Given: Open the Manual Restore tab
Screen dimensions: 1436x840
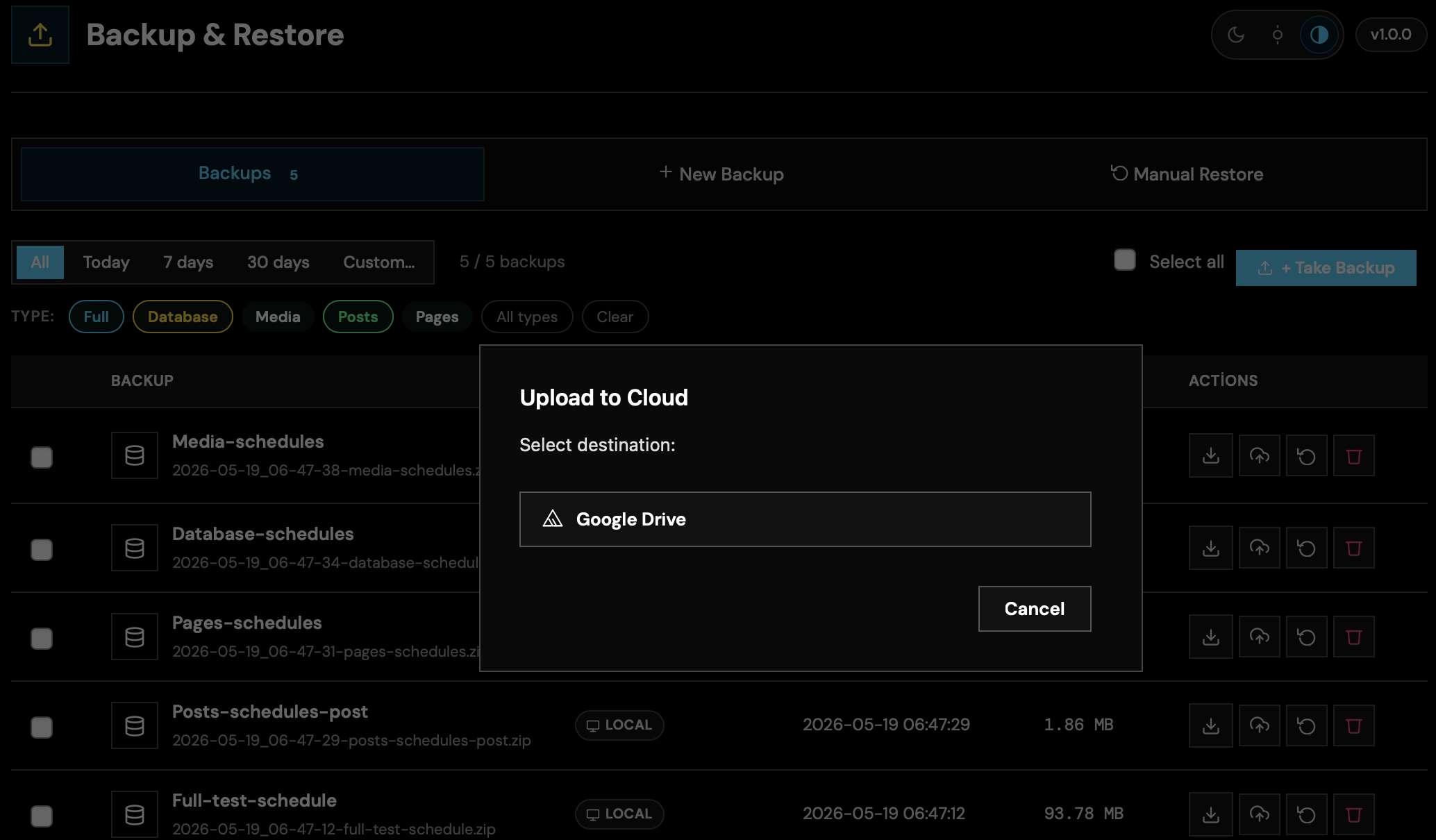Looking at the screenshot, I should pyautogui.click(x=1187, y=174).
